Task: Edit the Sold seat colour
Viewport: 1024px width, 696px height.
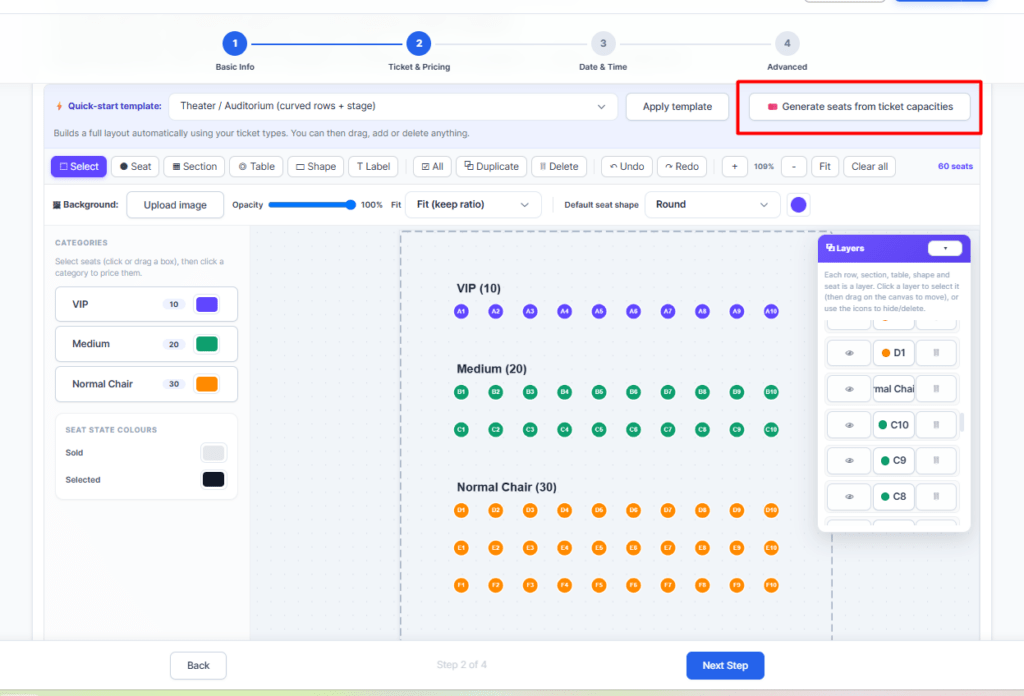Action: coord(214,452)
